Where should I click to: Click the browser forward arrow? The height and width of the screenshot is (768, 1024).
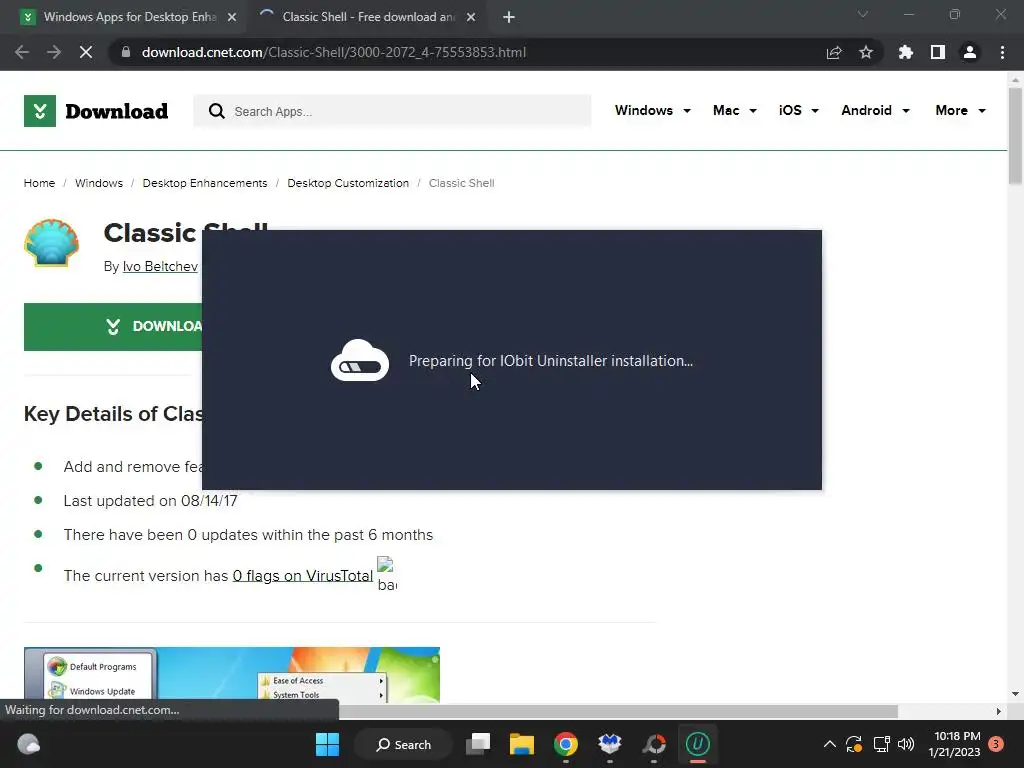(x=54, y=52)
